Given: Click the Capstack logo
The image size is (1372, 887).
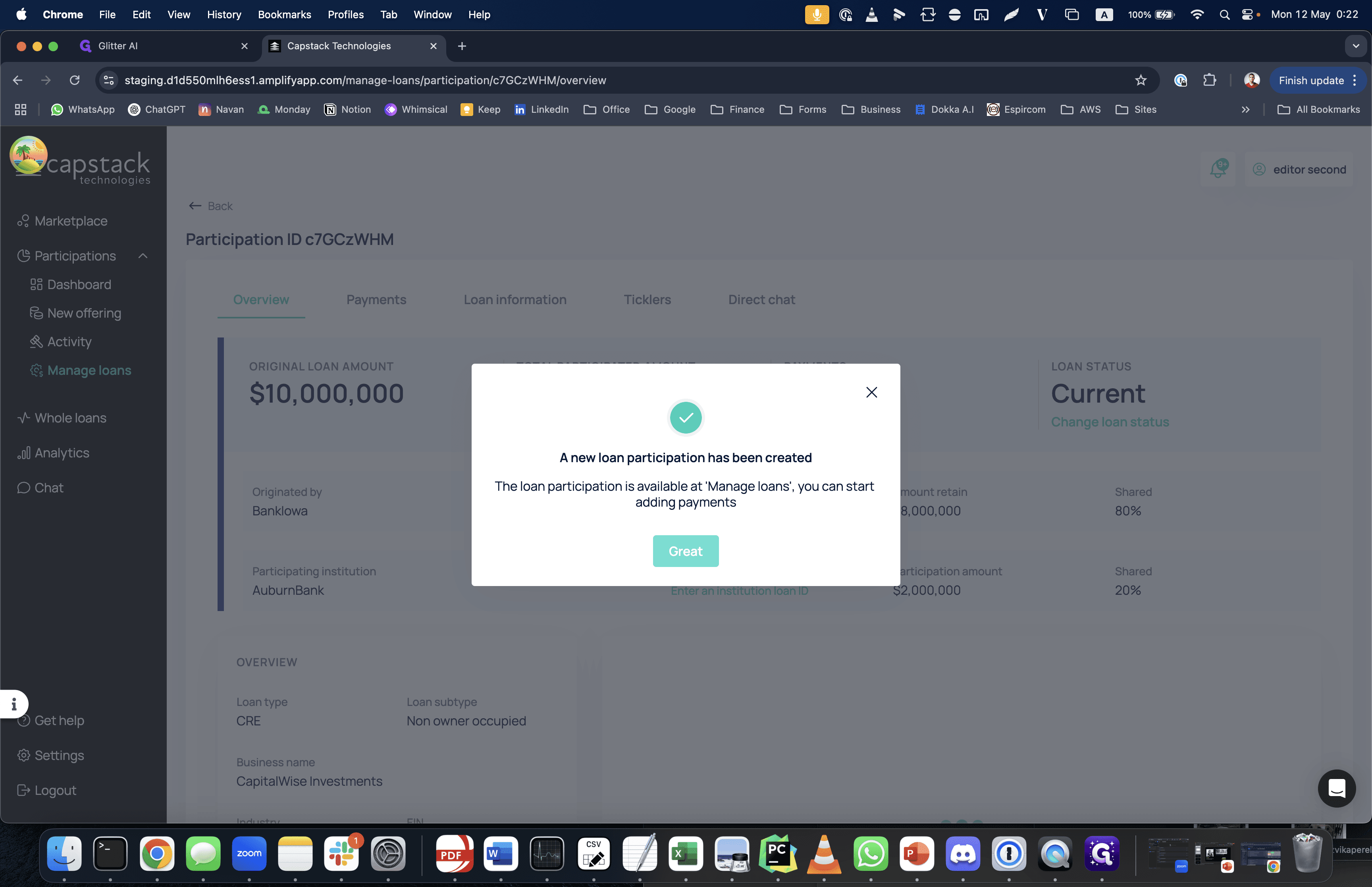Looking at the screenshot, I should point(80,161).
